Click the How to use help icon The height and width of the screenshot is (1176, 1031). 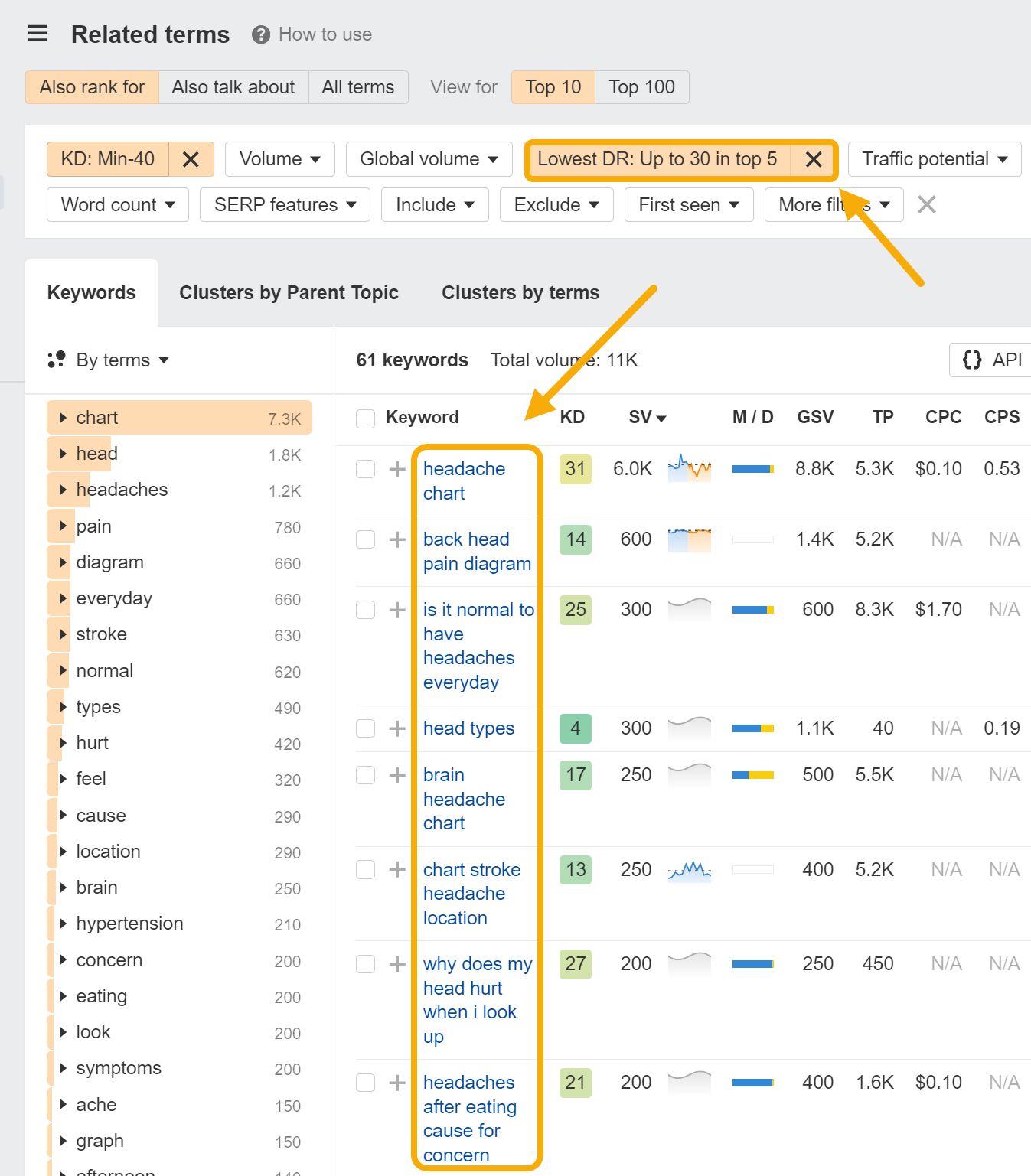[259, 34]
